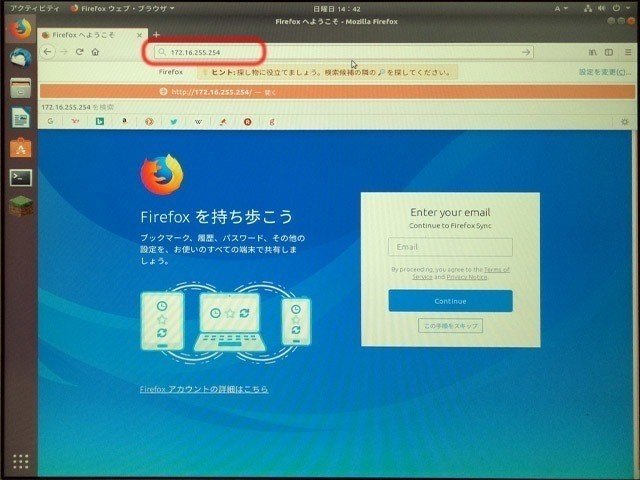The height and width of the screenshot is (480, 640).
Task: Click the volume icon in top bar
Action: [601, 8]
